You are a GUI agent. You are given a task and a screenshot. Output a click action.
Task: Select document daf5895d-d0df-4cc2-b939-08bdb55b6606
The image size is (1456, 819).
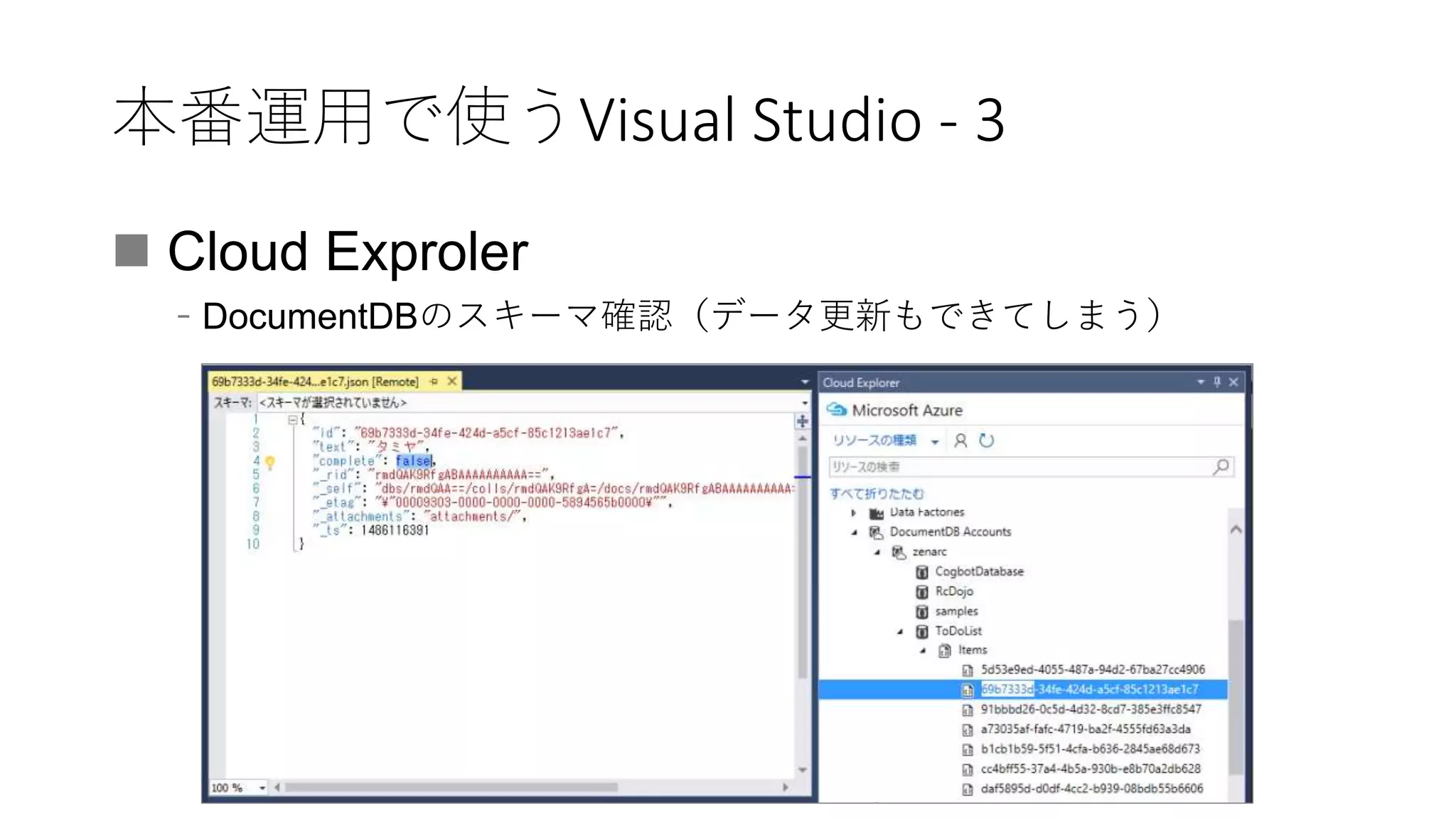coord(1092,788)
